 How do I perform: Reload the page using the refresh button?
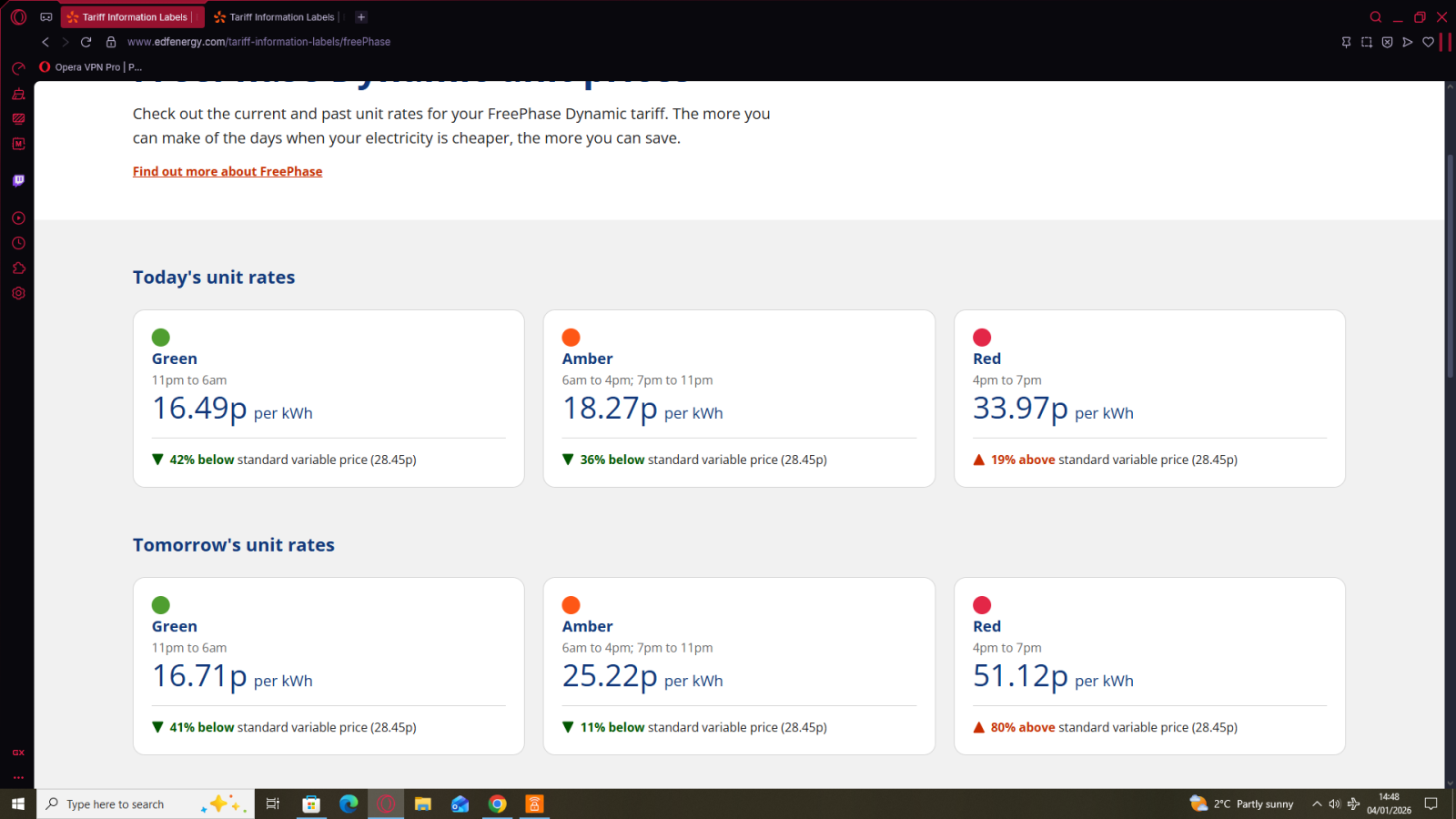(86, 42)
